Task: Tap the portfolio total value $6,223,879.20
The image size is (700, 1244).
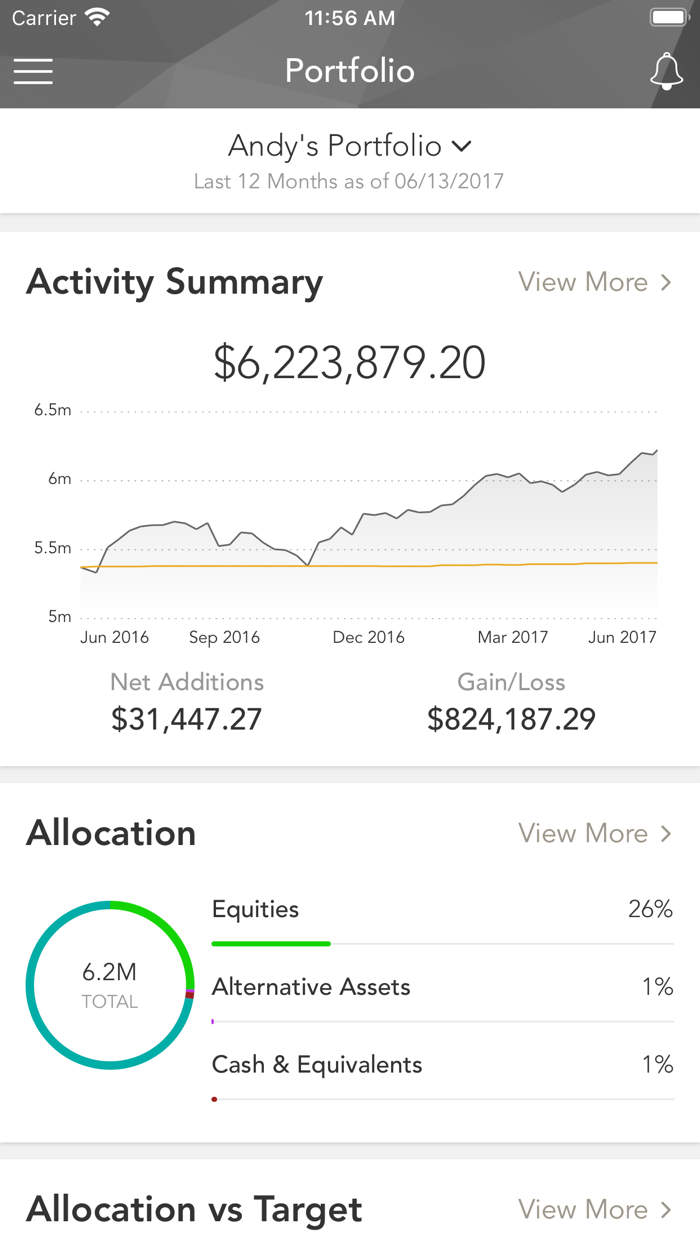Action: (x=349, y=362)
